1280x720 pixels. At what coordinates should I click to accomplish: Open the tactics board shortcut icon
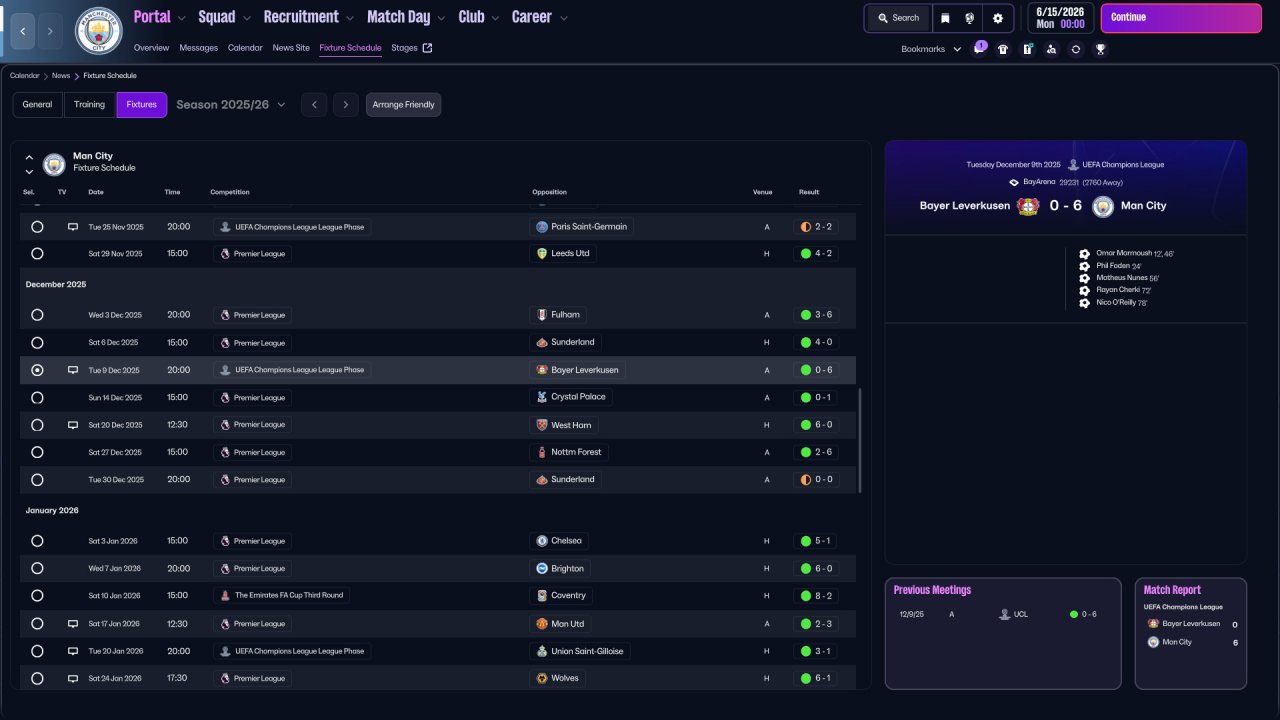coord(1027,49)
